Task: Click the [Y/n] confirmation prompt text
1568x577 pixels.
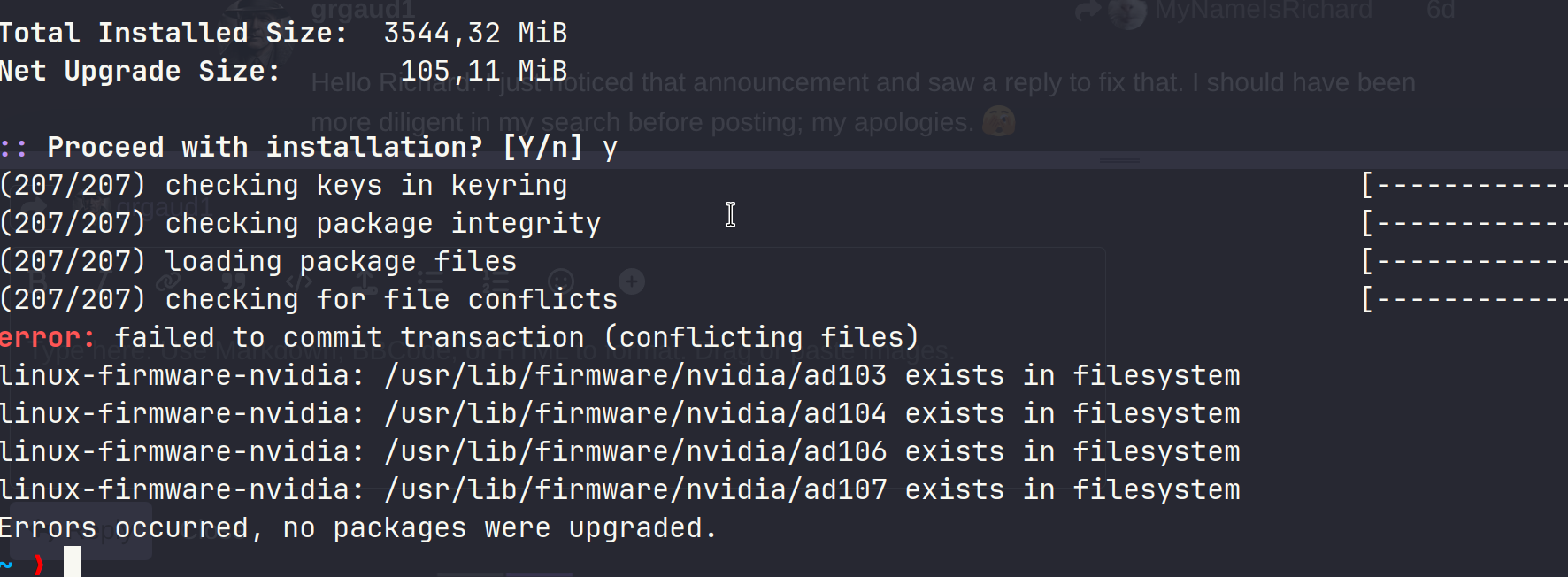Action: tap(542, 147)
